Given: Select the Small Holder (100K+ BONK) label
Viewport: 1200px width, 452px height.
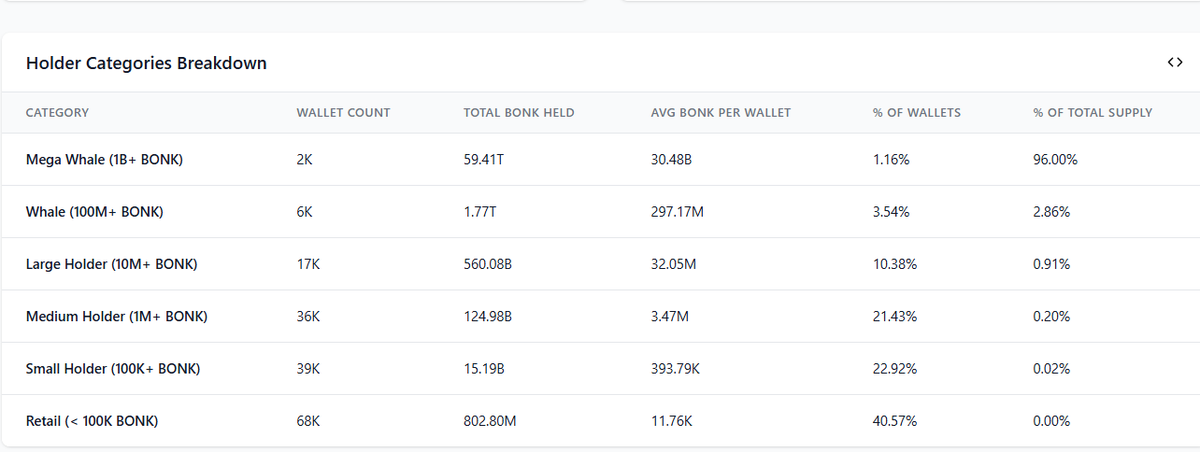Looking at the screenshot, I should [x=113, y=369].
